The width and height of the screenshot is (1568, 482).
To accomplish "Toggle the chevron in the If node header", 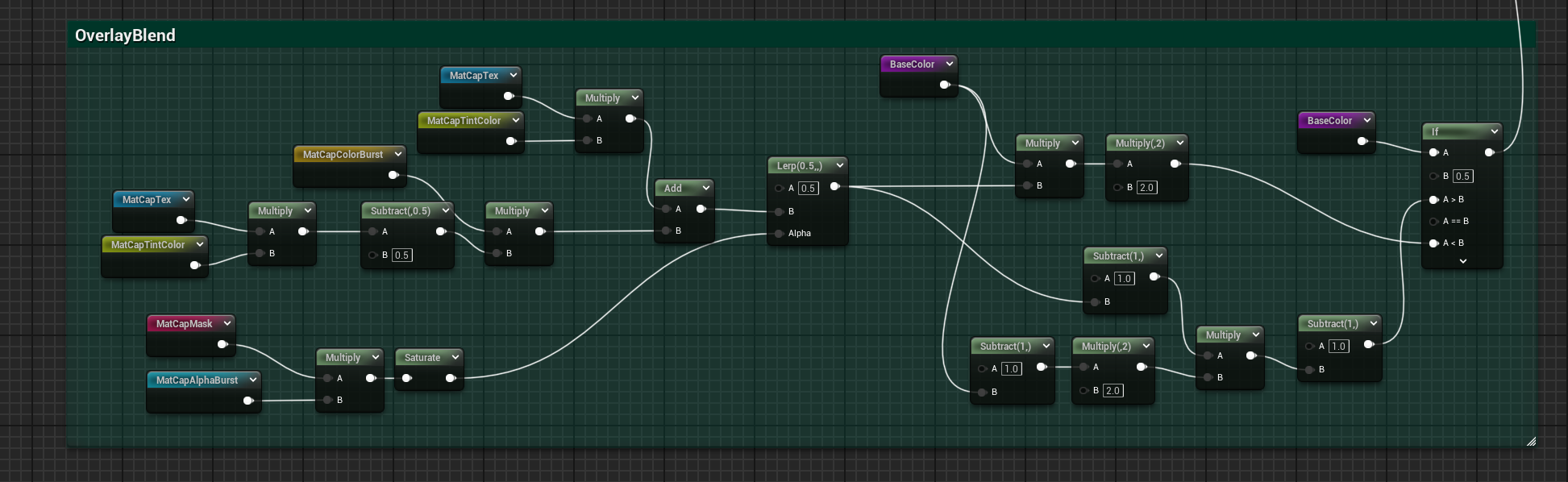I will click(1494, 131).
